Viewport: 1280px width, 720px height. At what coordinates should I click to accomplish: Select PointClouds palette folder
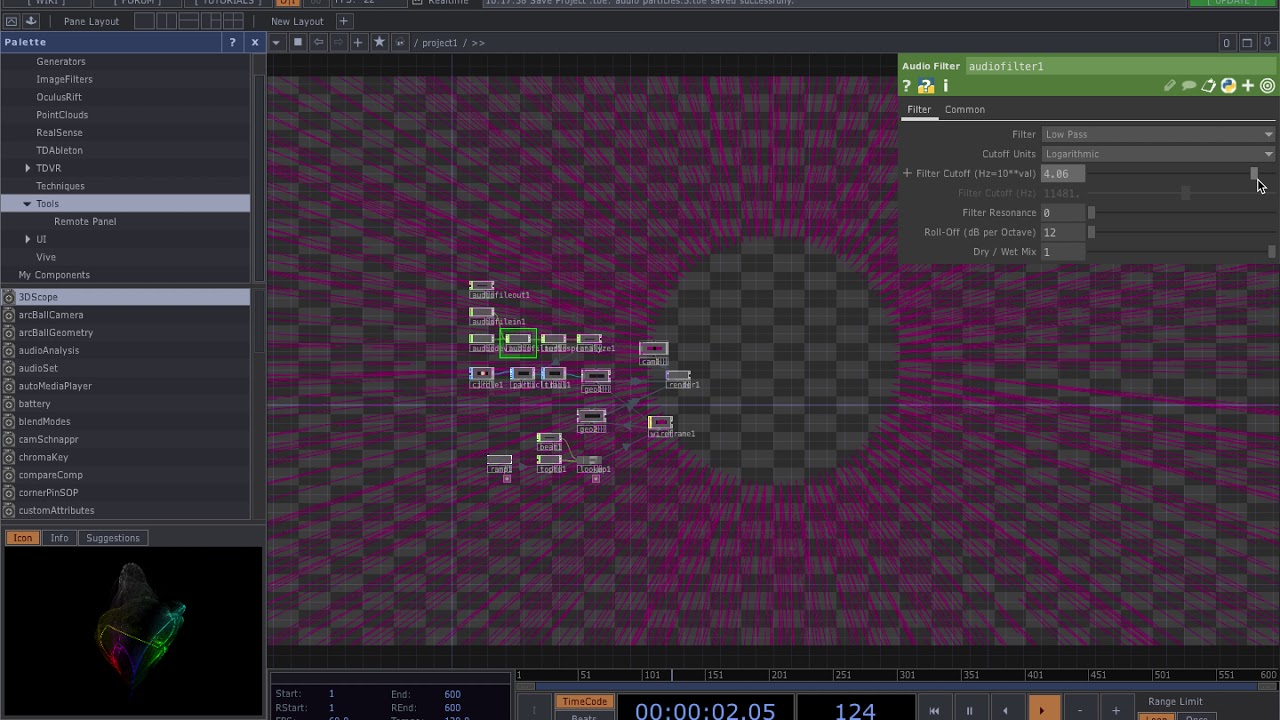[62, 115]
